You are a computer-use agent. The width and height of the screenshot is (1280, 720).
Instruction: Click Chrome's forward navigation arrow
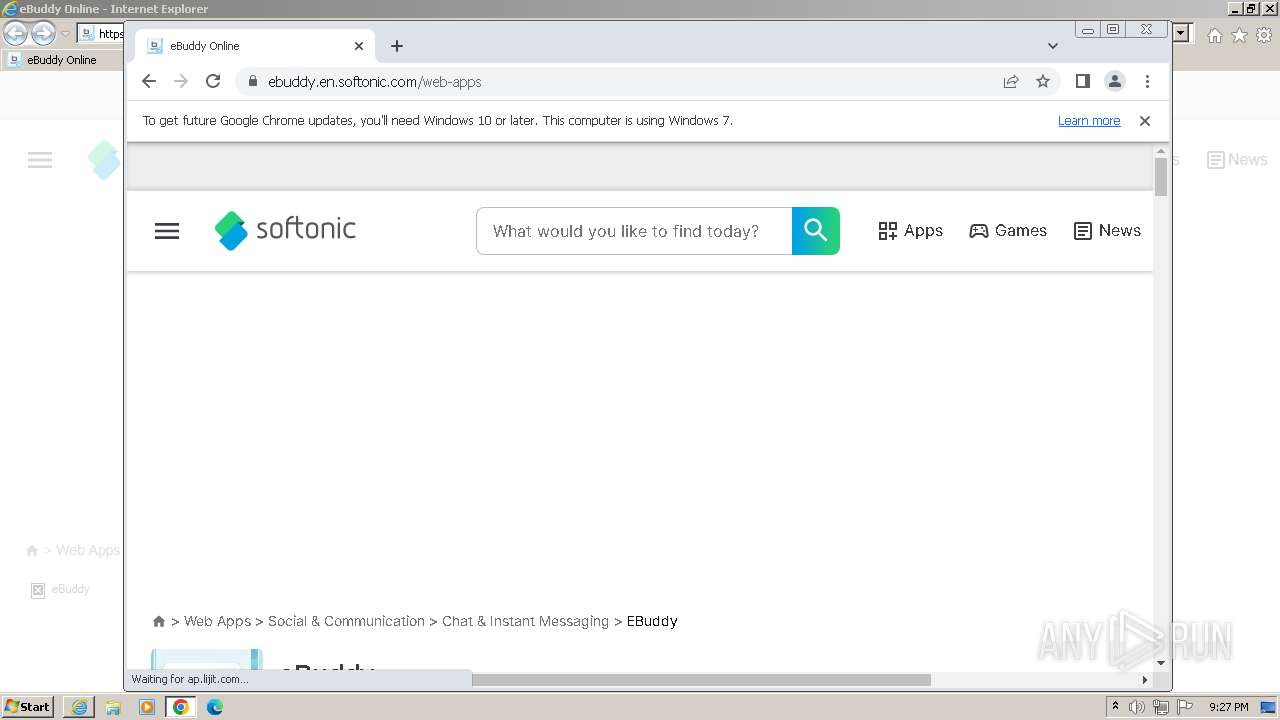click(181, 81)
